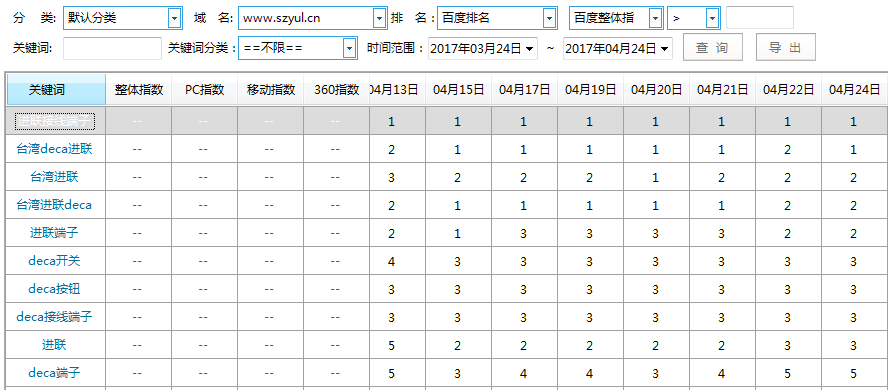The image size is (888, 390).
Task: Click deca开关 rank 4 under 04月13日
Action: click(391, 262)
